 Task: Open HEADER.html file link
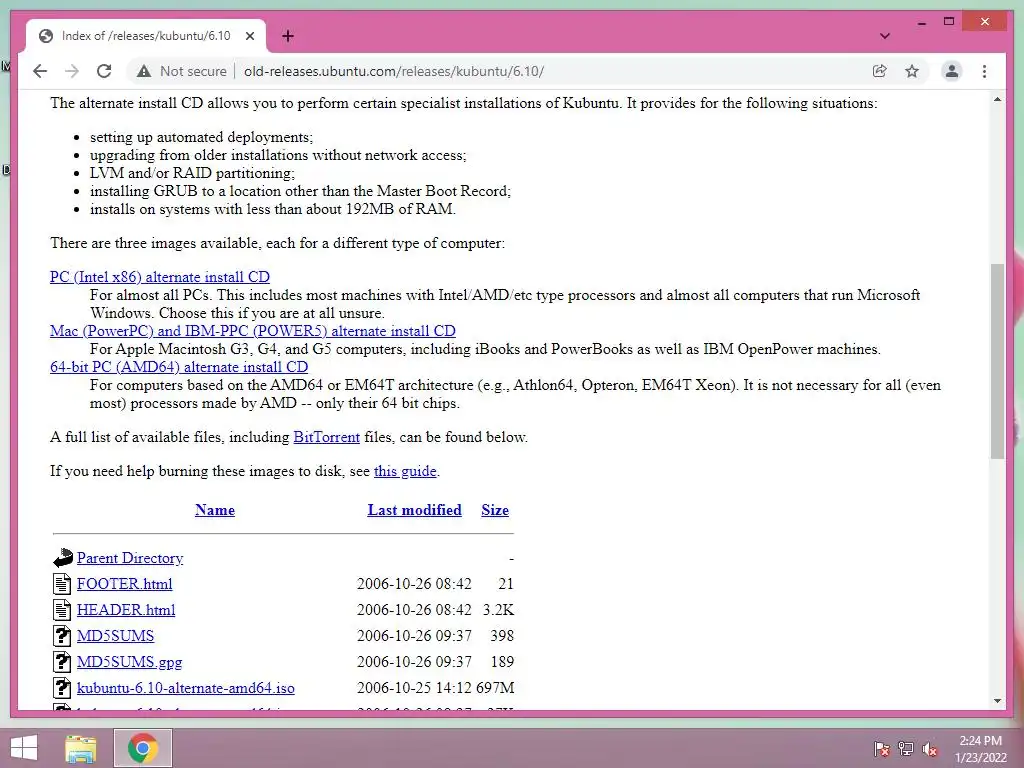click(126, 610)
